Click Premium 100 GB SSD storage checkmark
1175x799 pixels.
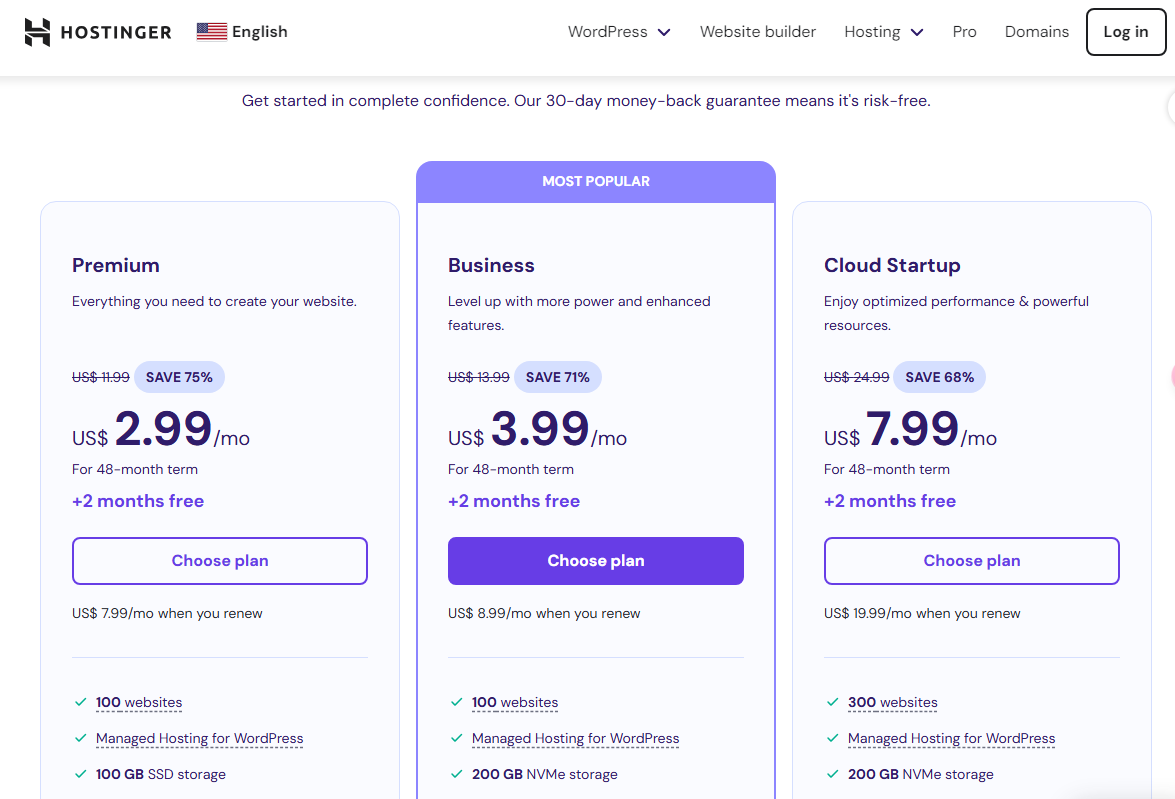(x=81, y=774)
